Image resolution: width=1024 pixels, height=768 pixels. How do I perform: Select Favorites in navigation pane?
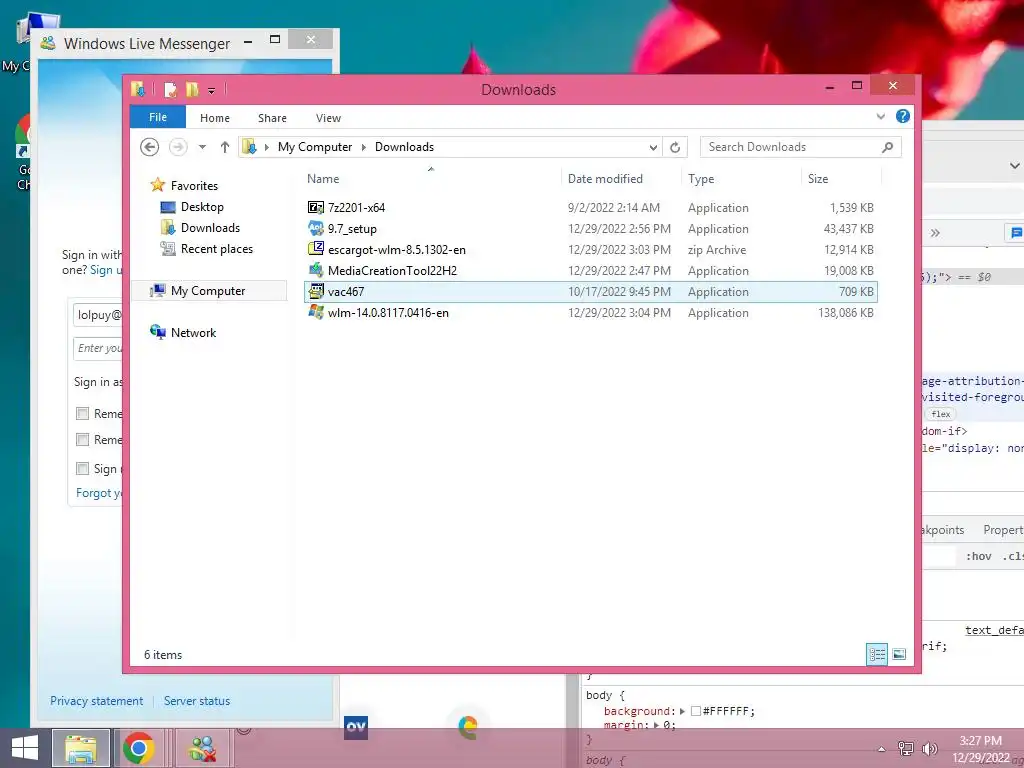[x=194, y=185]
